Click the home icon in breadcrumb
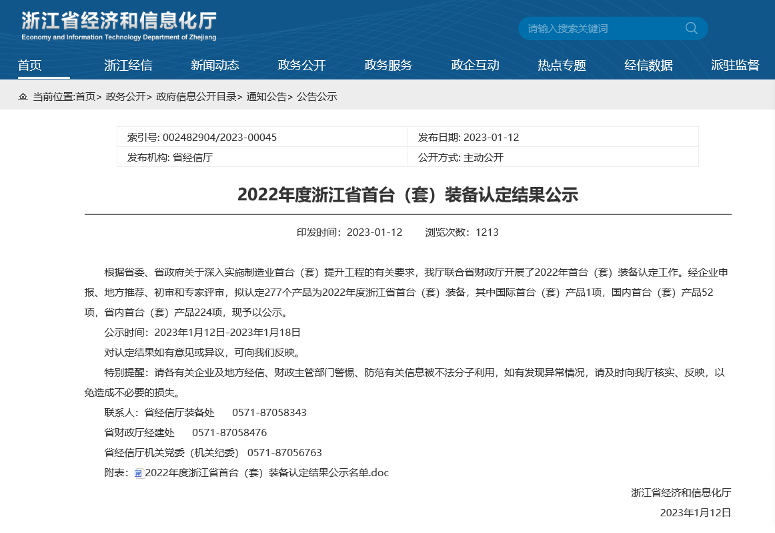 tap(23, 97)
